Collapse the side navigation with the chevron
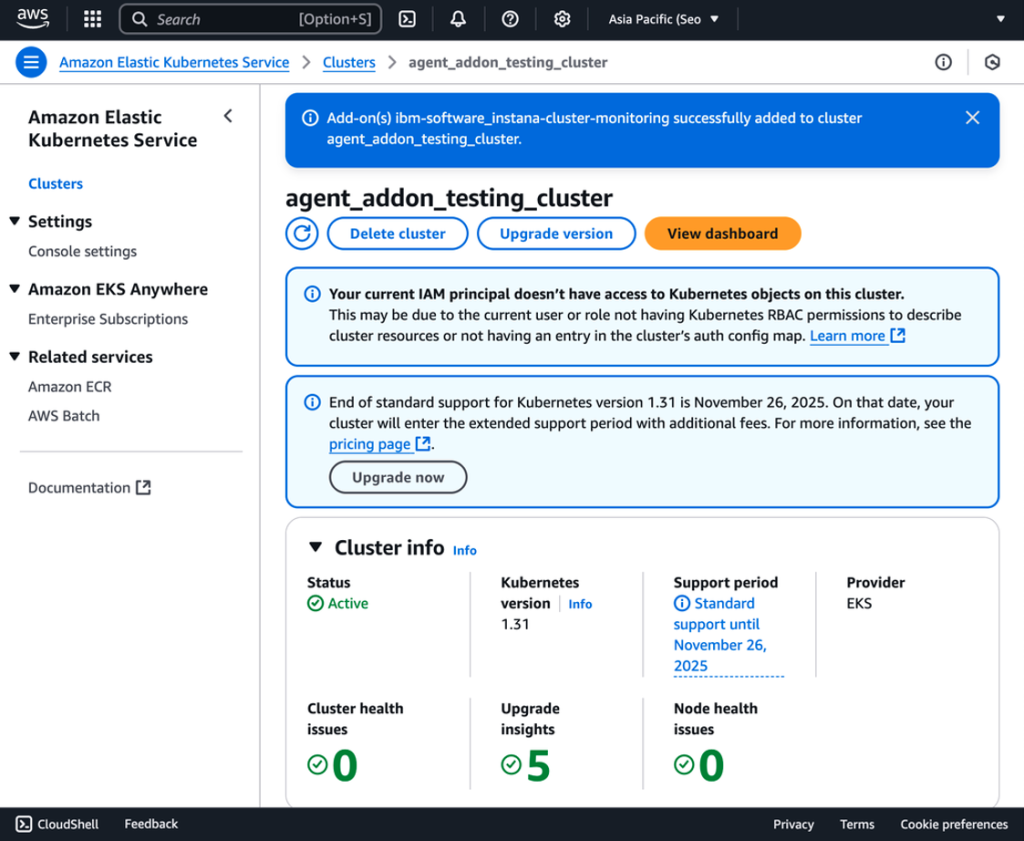The height and width of the screenshot is (841, 1024). click(x=228, y=116)
